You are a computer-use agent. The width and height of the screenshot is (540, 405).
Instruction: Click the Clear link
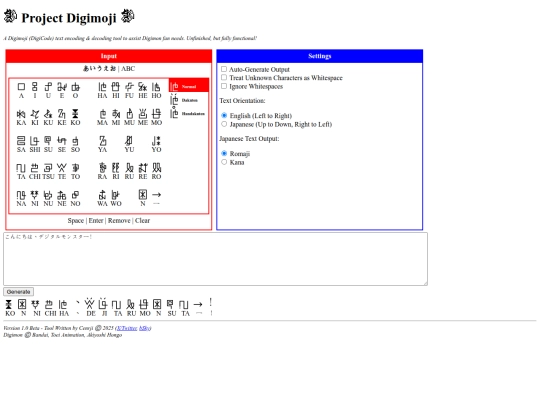tap(142, 220)
